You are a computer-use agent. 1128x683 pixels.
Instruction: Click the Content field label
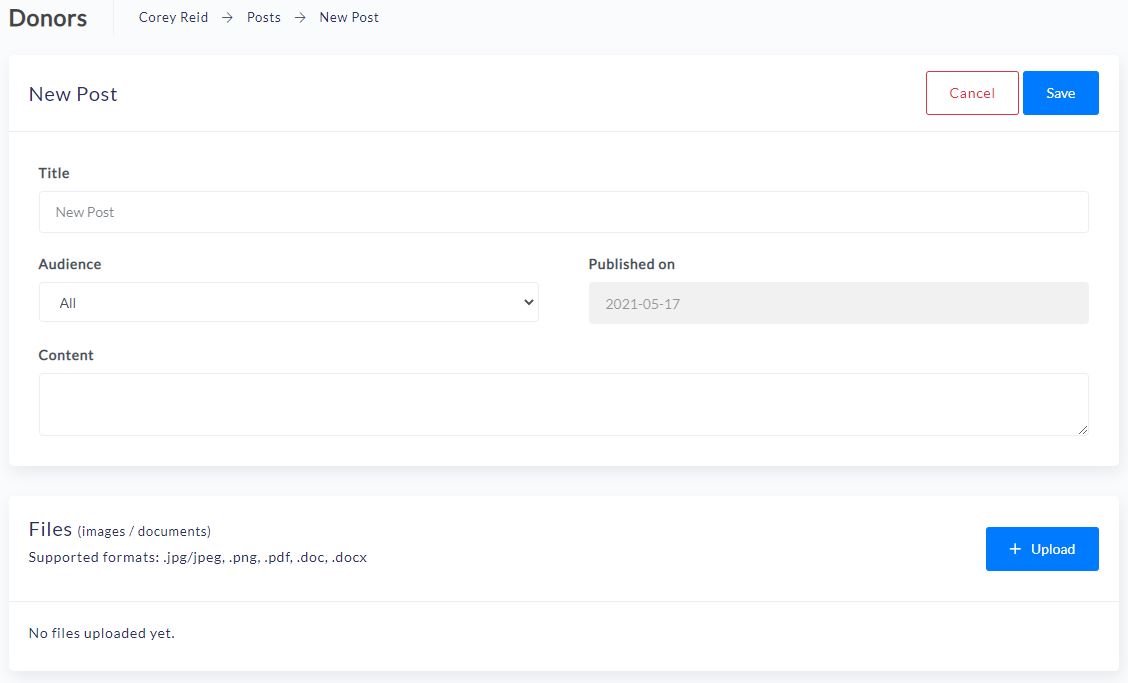tap(66, 355)
